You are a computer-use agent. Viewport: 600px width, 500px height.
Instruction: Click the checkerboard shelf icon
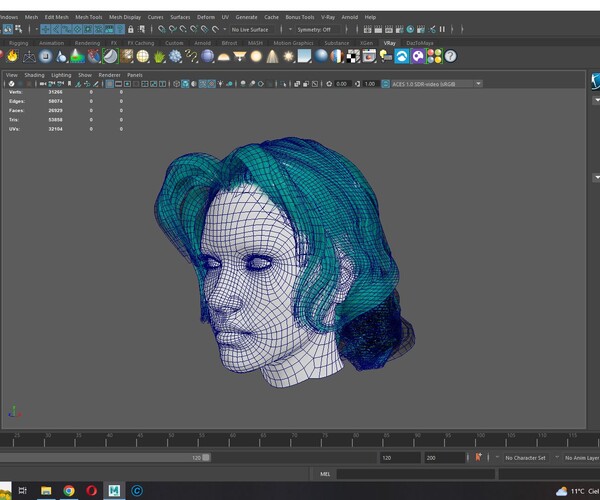353,56
